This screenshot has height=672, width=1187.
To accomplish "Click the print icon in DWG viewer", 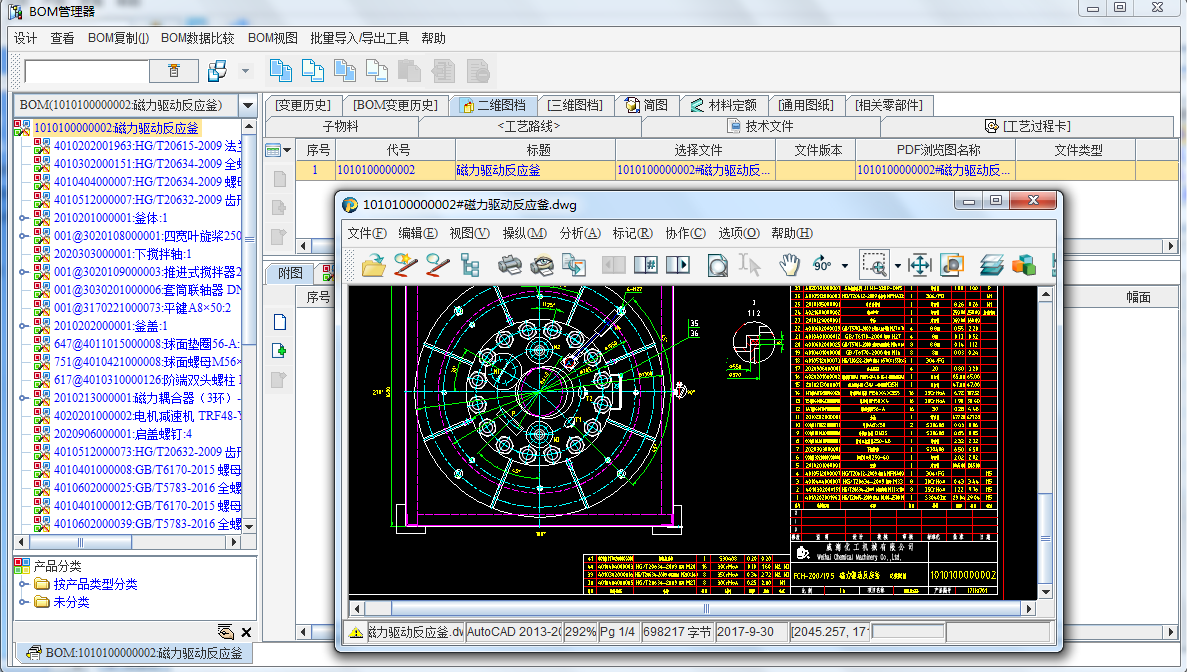I will [x=509, y=265].
